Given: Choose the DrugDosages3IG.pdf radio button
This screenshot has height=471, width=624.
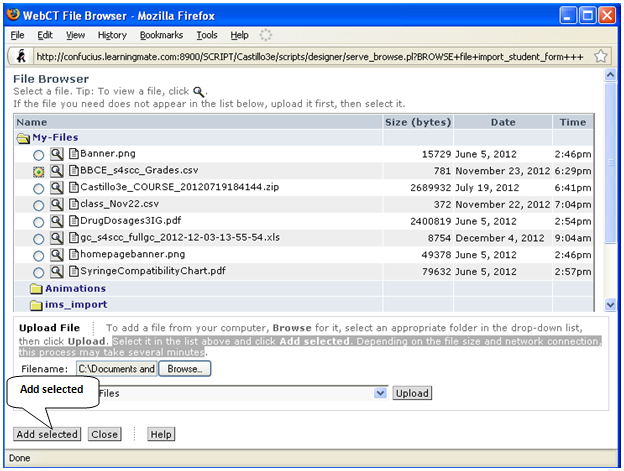Looking at the screenshot, I should [39, 222].
